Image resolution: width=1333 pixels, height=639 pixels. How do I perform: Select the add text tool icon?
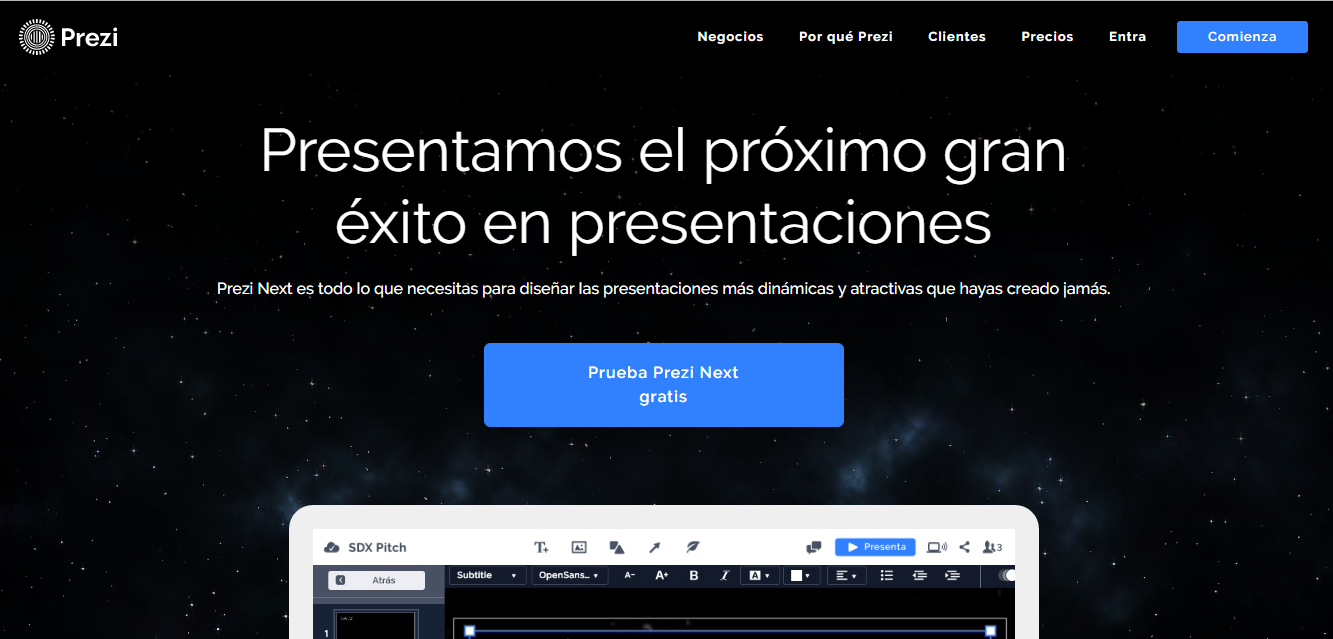click(541, 547)
